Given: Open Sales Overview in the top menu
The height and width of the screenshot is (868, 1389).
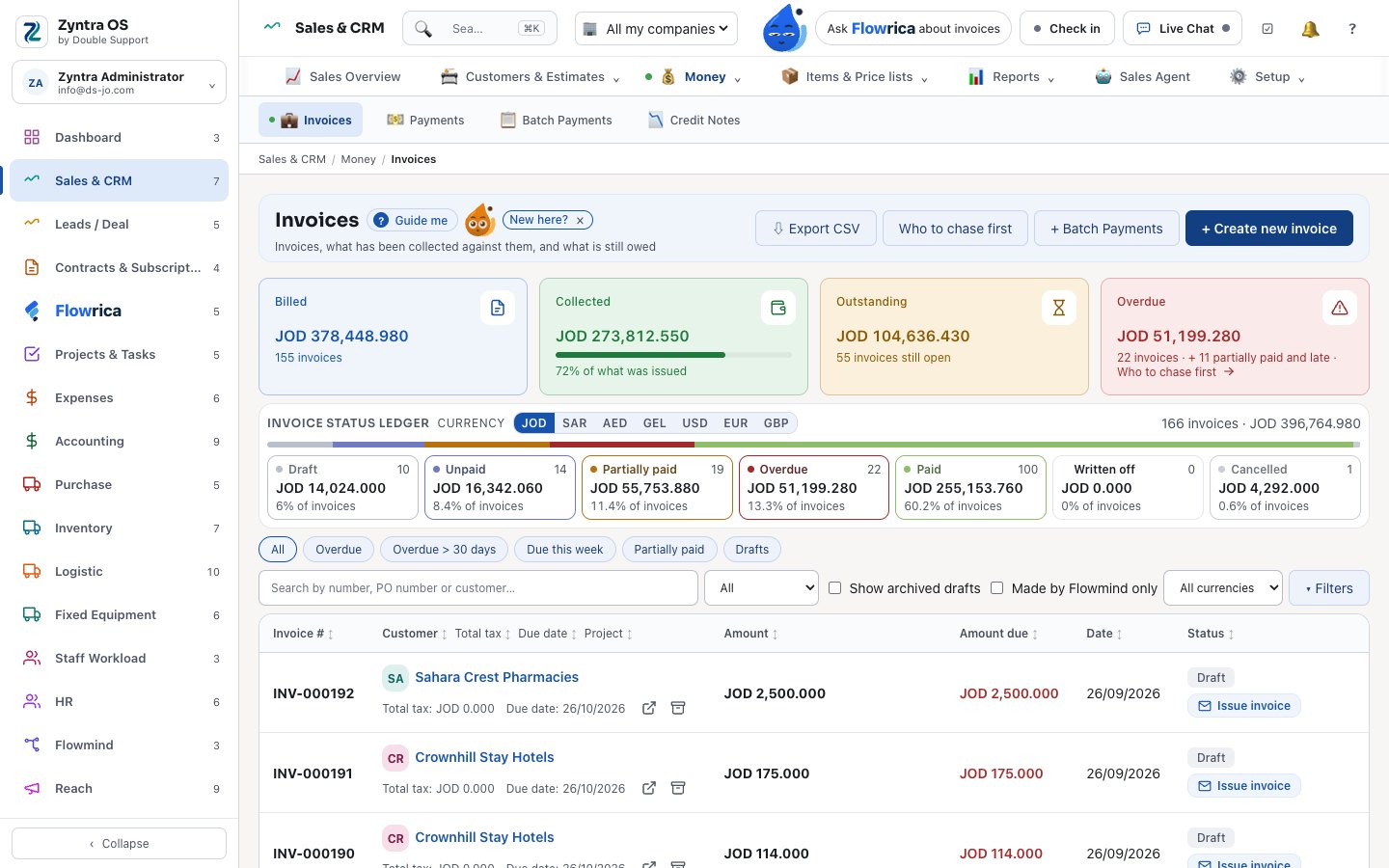Looking at the screenshot, I should click(x=343, y=77).
